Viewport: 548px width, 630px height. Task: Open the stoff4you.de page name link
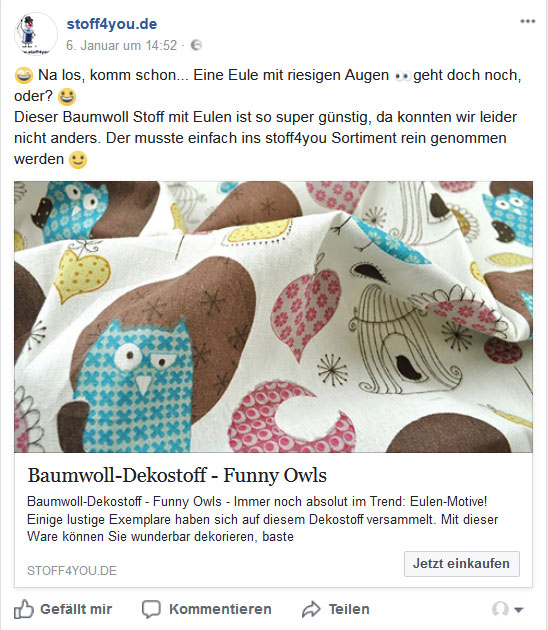(112, 24)
